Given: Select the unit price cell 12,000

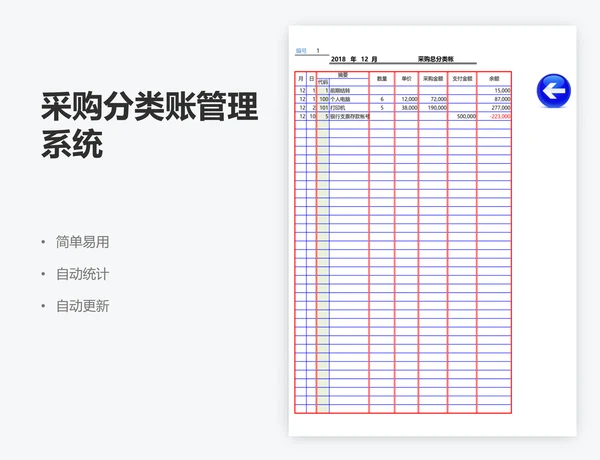Looking at the screenshot, I should click(x=406, y=99).
